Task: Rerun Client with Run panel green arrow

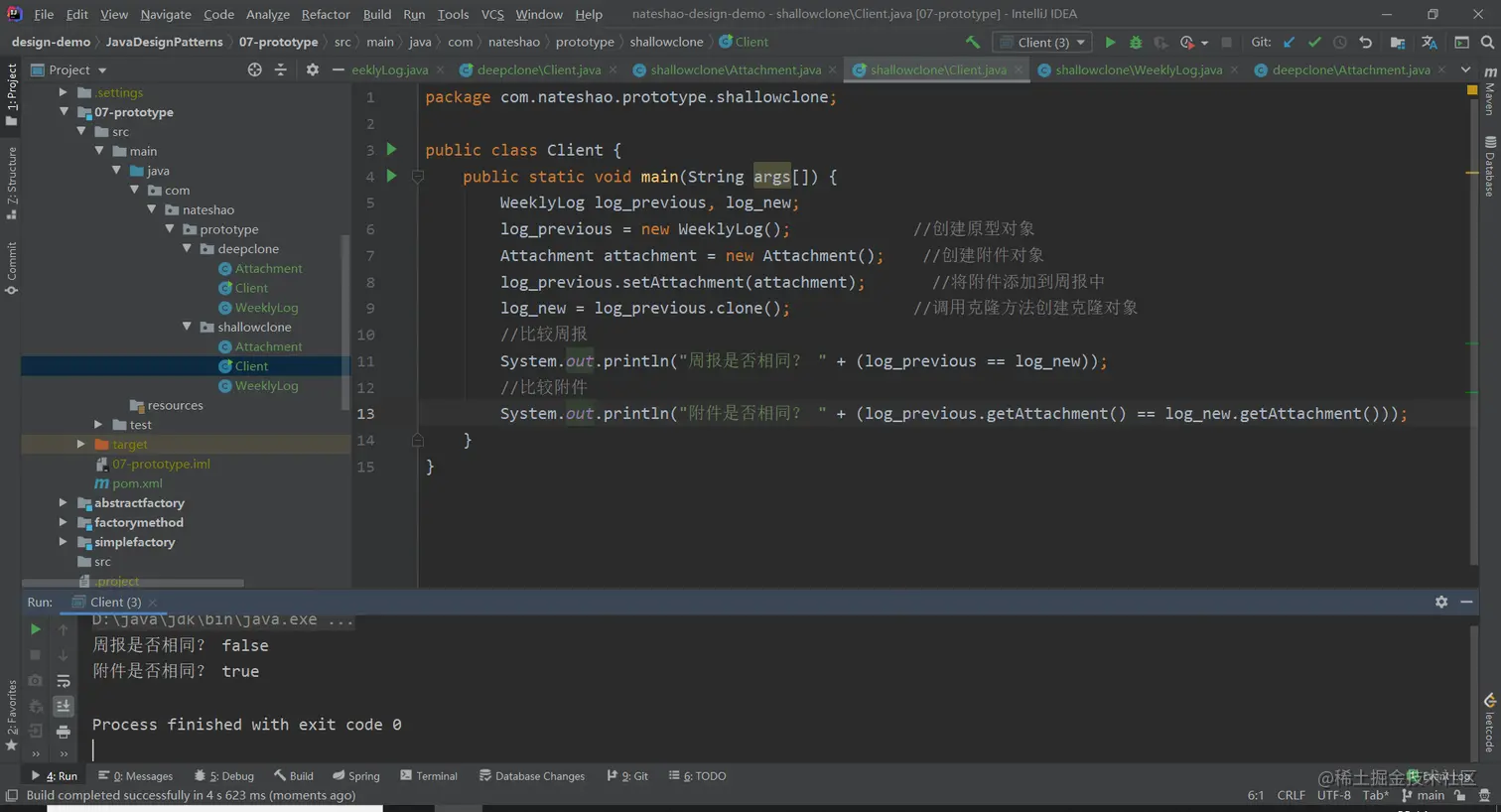Action: pos(36,629)
